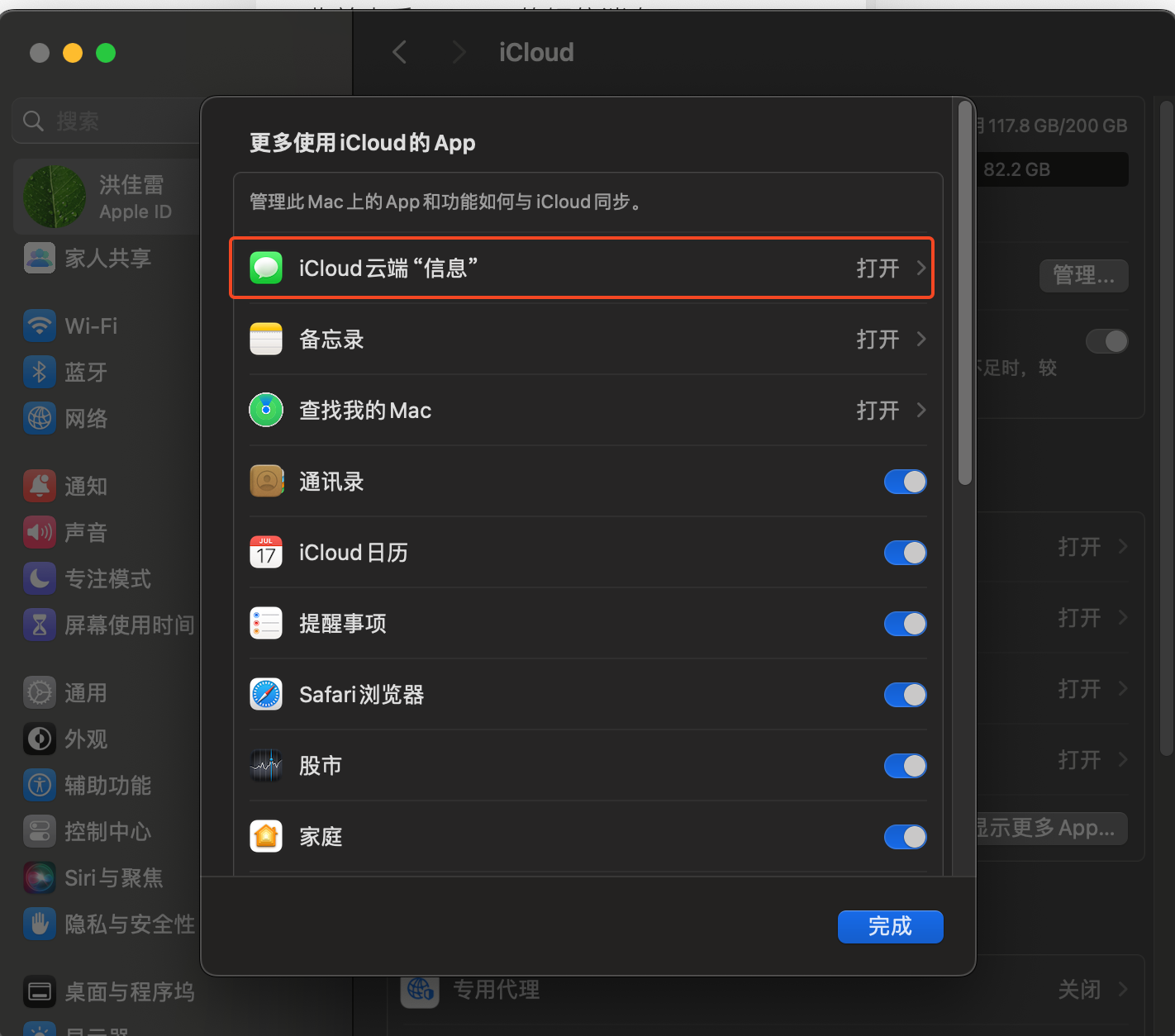Click 更多使用iCloud的App heading
This screenshot has height=1036, width=1175.
point(362,143)
